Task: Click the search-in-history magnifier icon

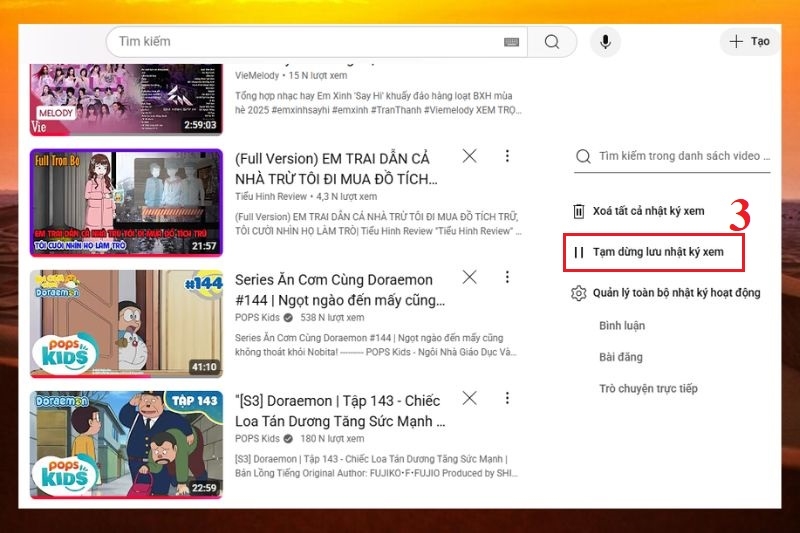Action: coord(583,156)
